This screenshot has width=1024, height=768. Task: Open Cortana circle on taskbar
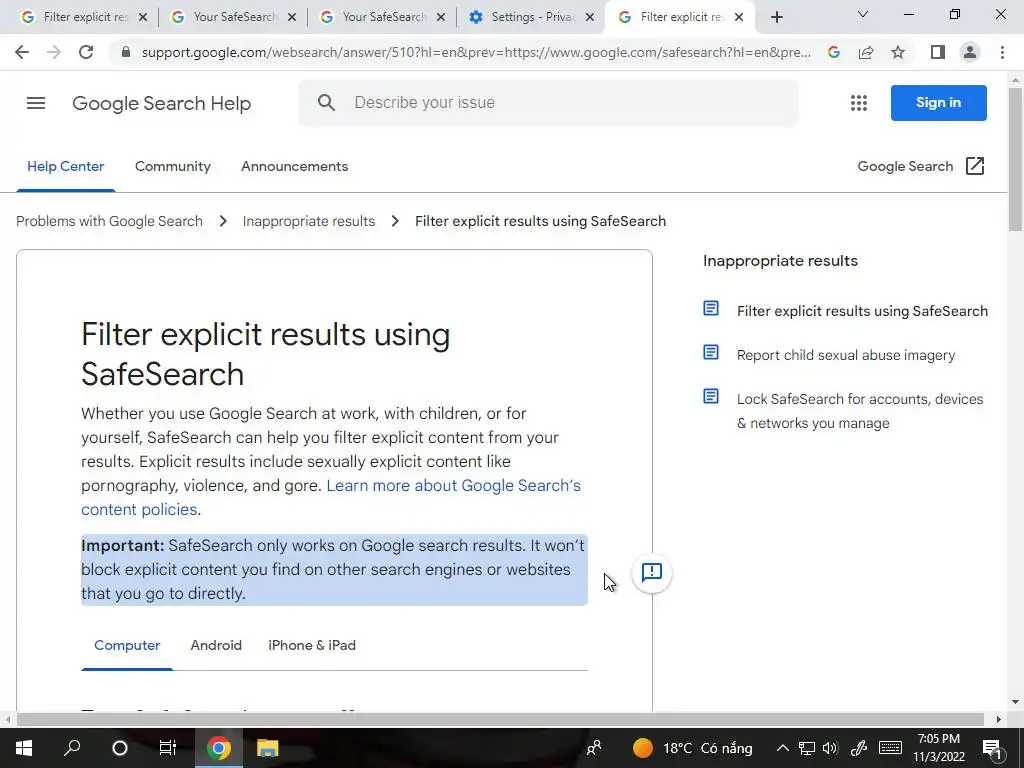pos(120,748)
